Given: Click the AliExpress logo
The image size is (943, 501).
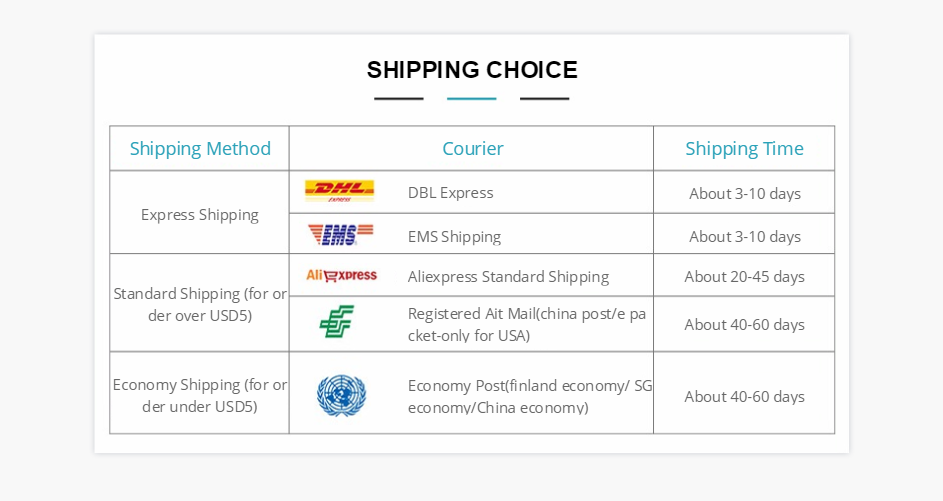Looking at the screenshot, I should coord(341,275).
